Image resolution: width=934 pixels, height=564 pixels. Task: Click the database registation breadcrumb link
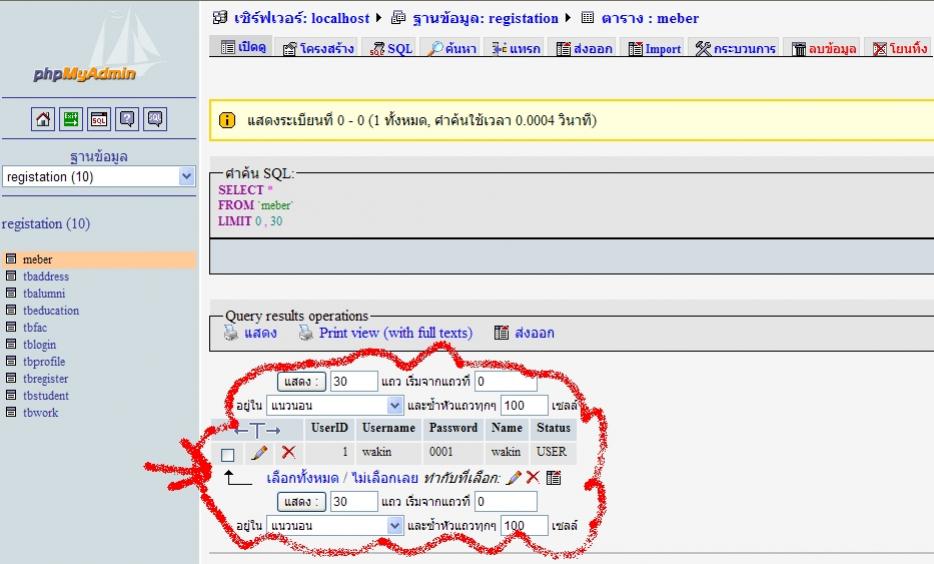click(x=485, y=18)
